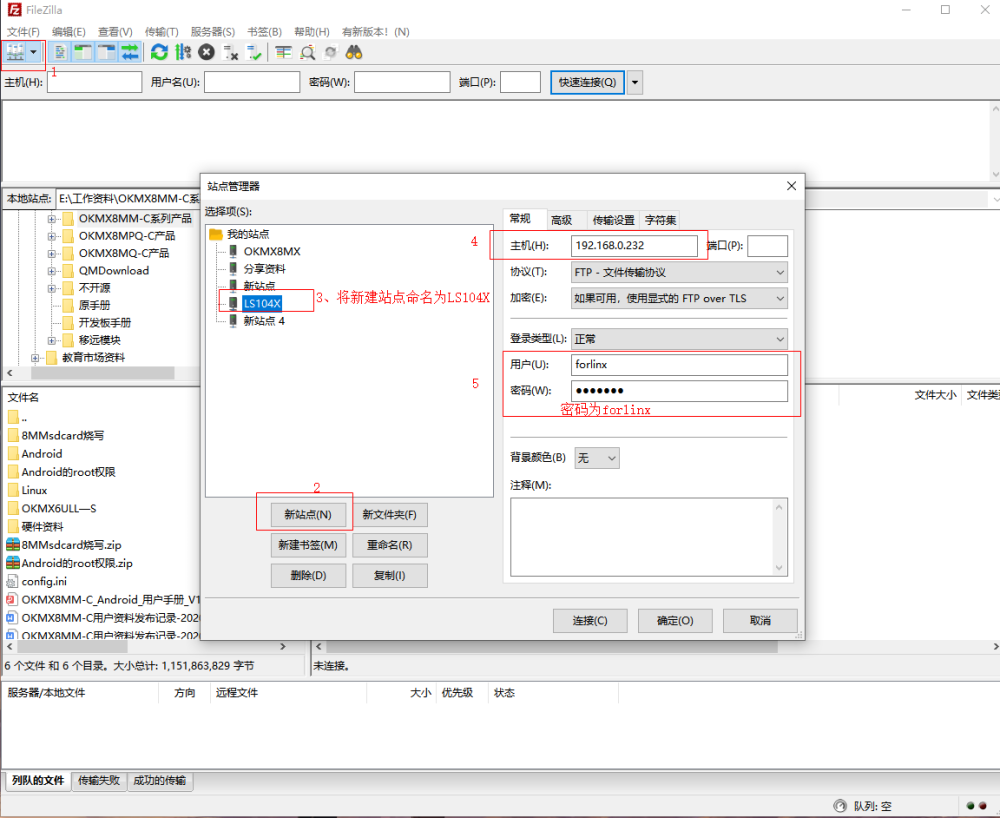This screenshot has height=818, width=1000.
Task: Toggle the local directory tree view icon
Action: point(83,52)
